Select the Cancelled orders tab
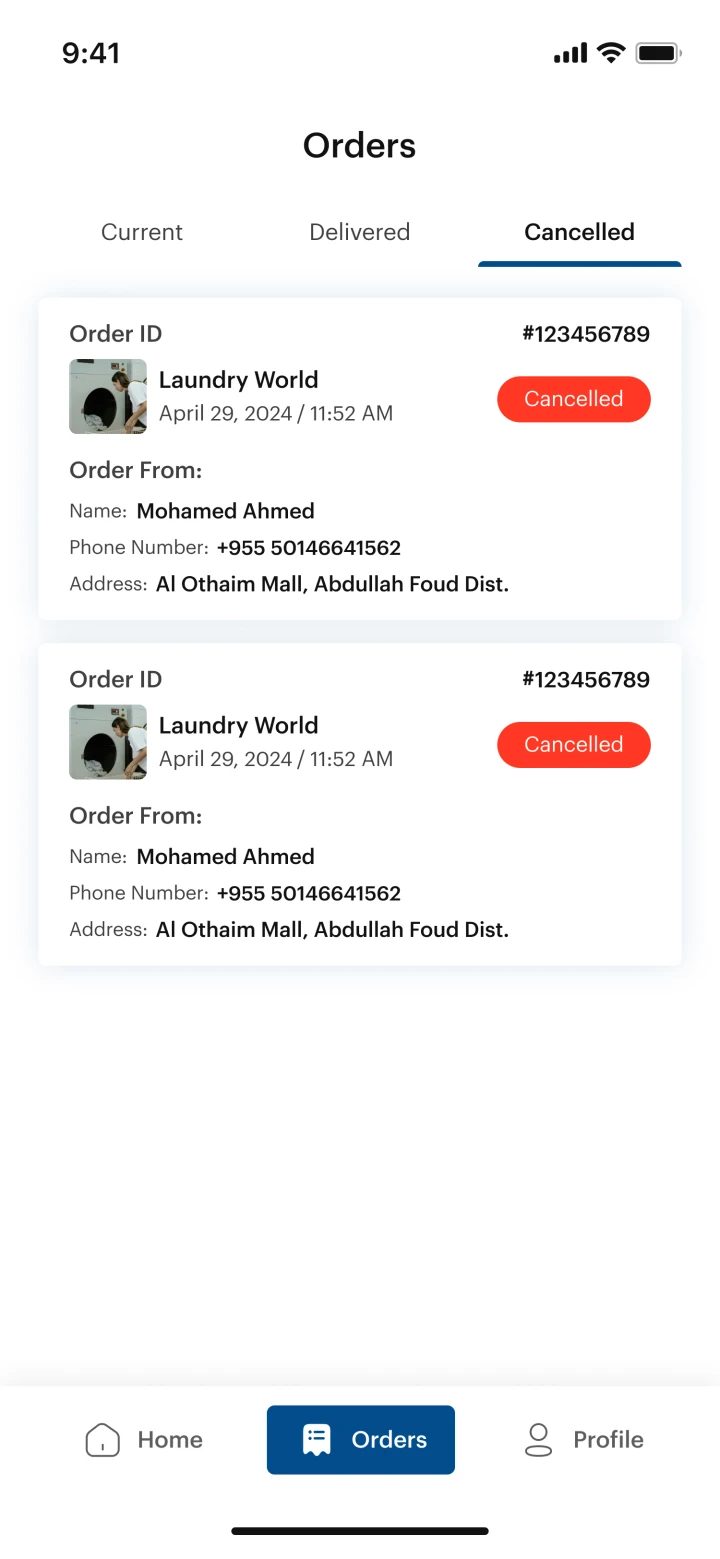Image resolution: width=720 pixels, height=1559 pixels. click(x=579, y=232)
